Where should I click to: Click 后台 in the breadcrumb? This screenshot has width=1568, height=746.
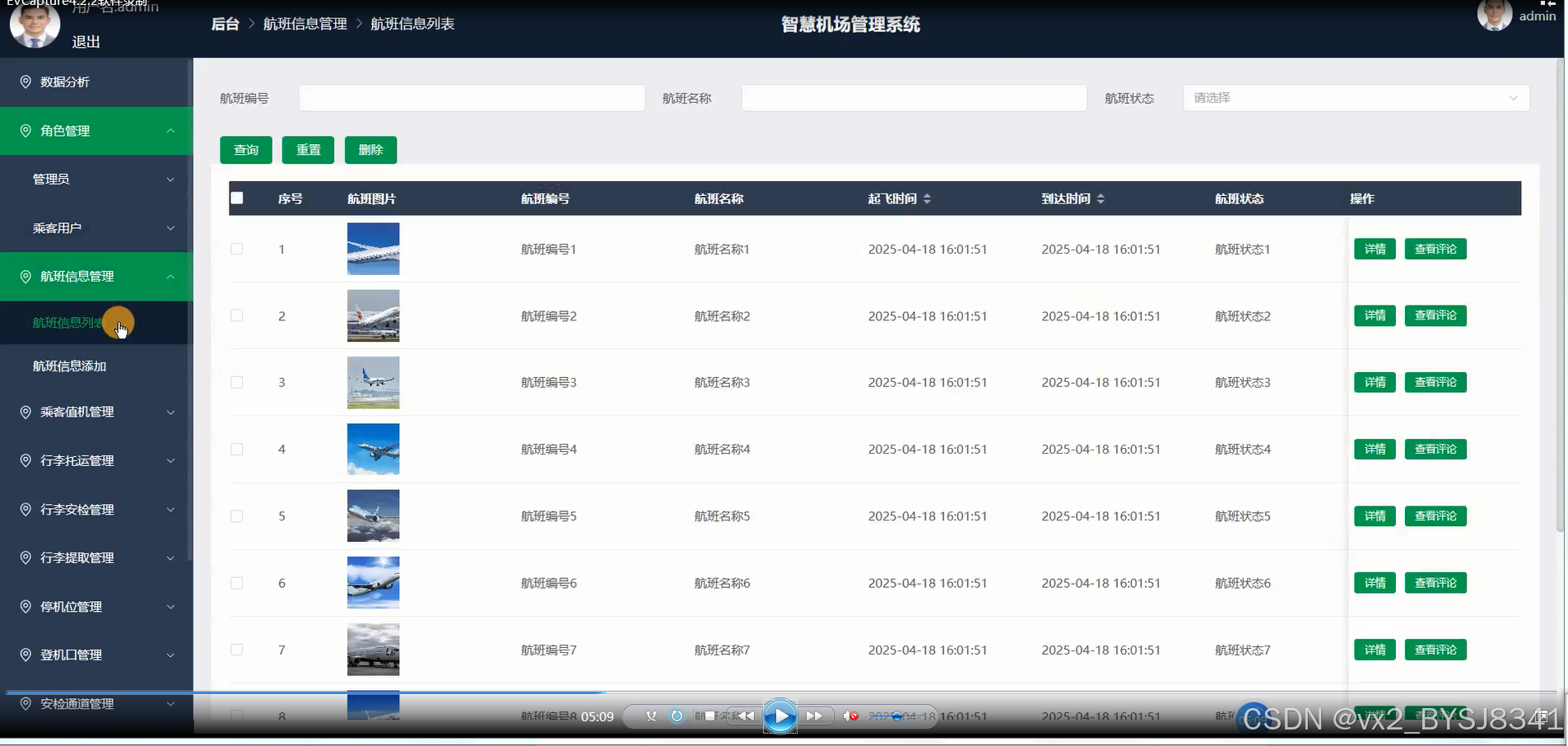pyautogui.click(x=225, y=24)
